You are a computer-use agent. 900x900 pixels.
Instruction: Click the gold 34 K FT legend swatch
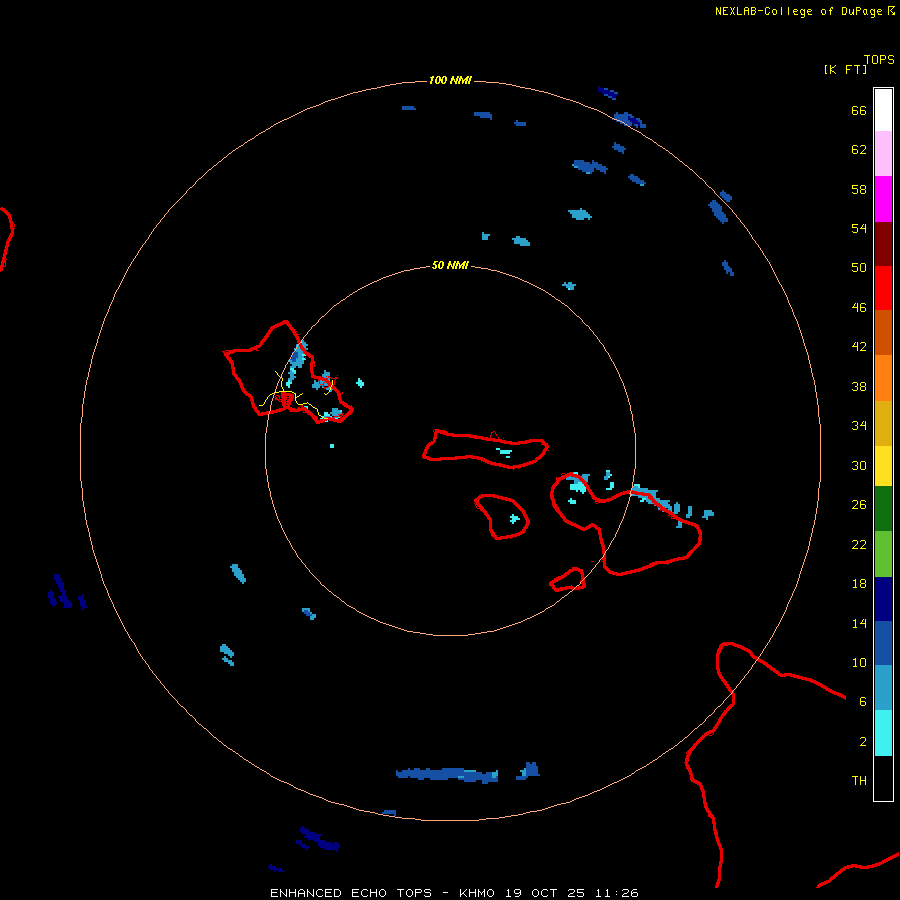pyautogui.click(x=883, y=423)
